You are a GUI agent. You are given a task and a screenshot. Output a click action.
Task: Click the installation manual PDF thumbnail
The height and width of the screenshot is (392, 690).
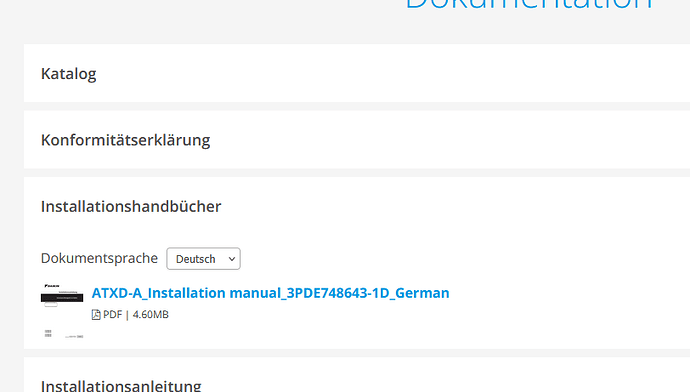pyautogui.click(x=62, y=311)
